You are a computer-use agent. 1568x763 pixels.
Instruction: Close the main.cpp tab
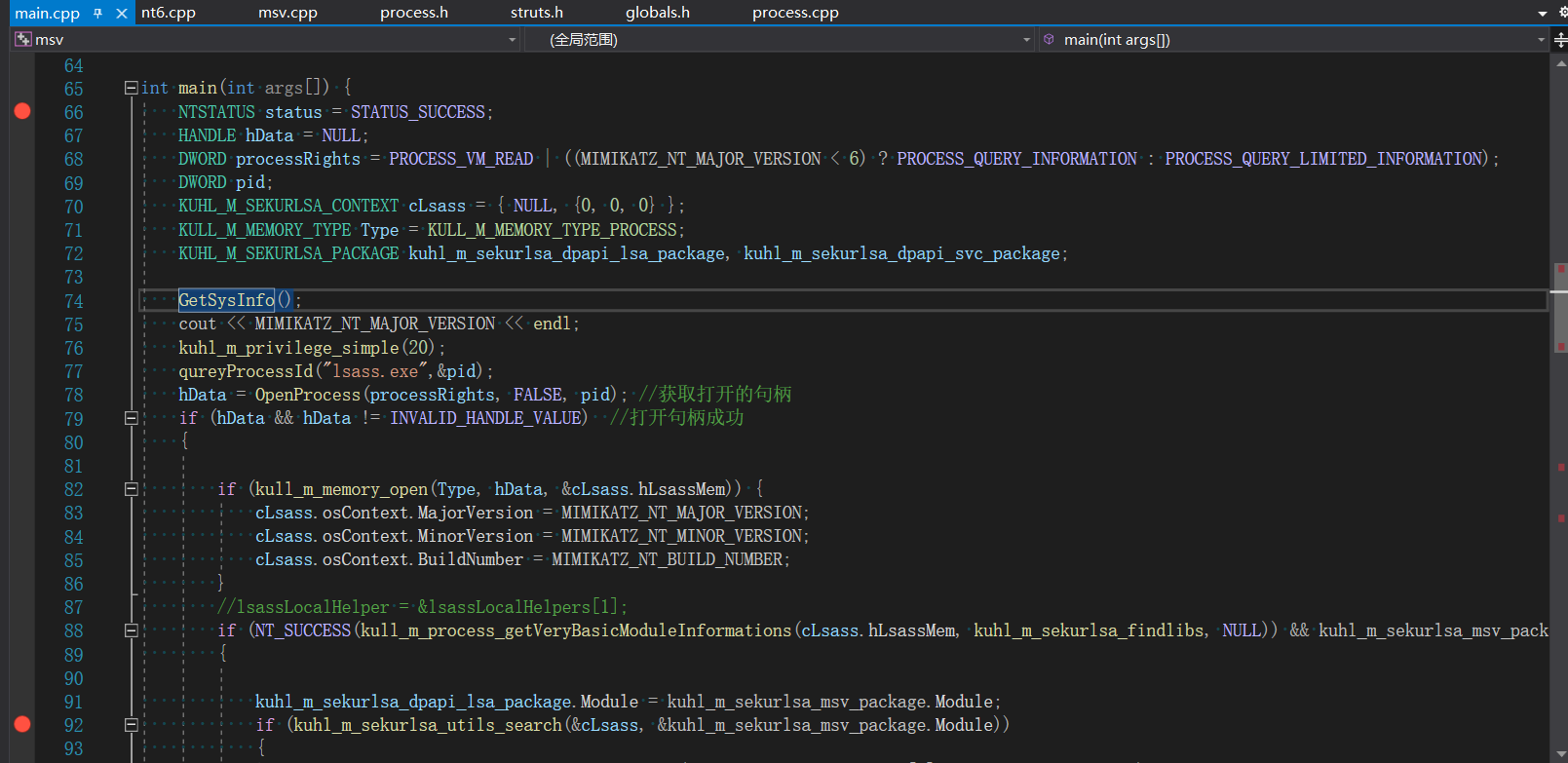pyautogui.click(x=121, y=14)
